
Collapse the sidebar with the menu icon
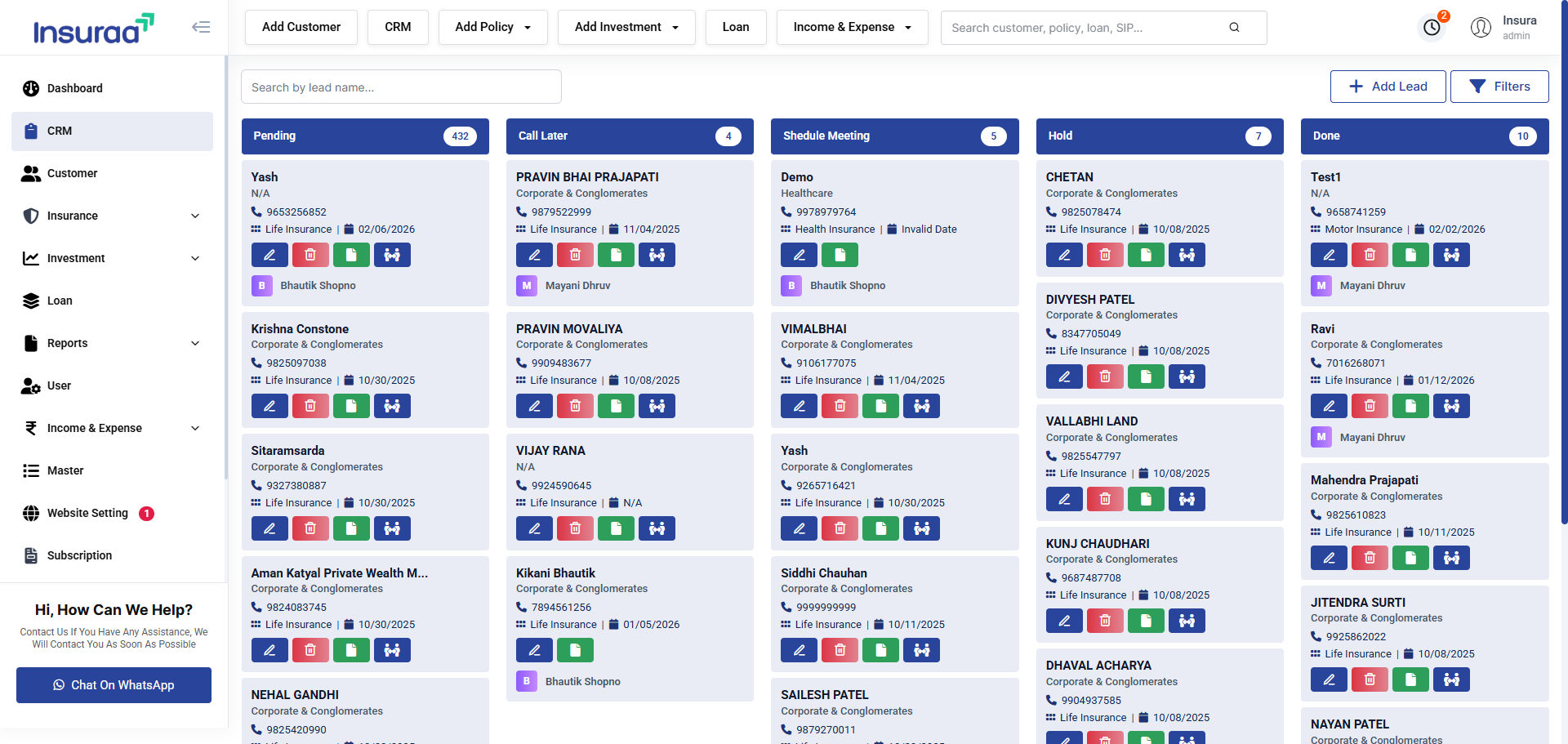(201, 27)
